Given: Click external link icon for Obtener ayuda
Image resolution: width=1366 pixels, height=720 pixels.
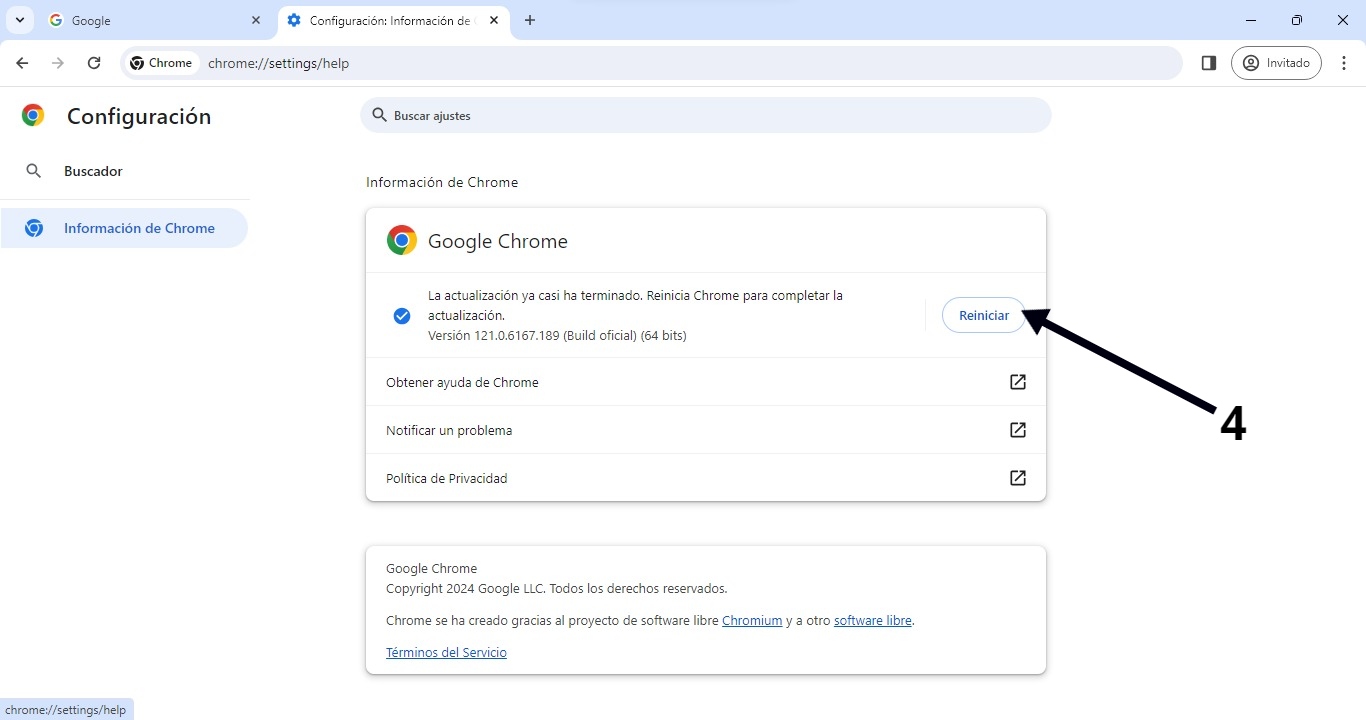Looking at the screenshot, I should 1018,382.
